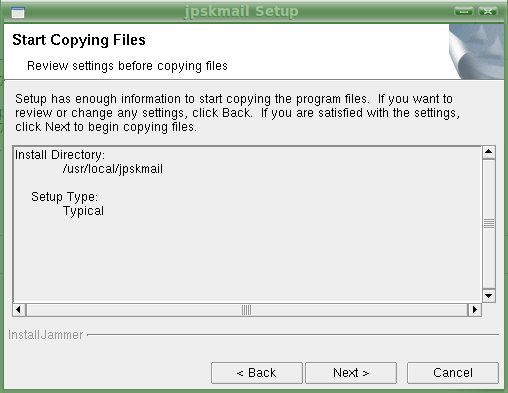The width and height of the screenshot is (508, 393).
Task: Click the /usr/local/jpskmail install path text
Action: pyautogui.click(x=113, y=169)
